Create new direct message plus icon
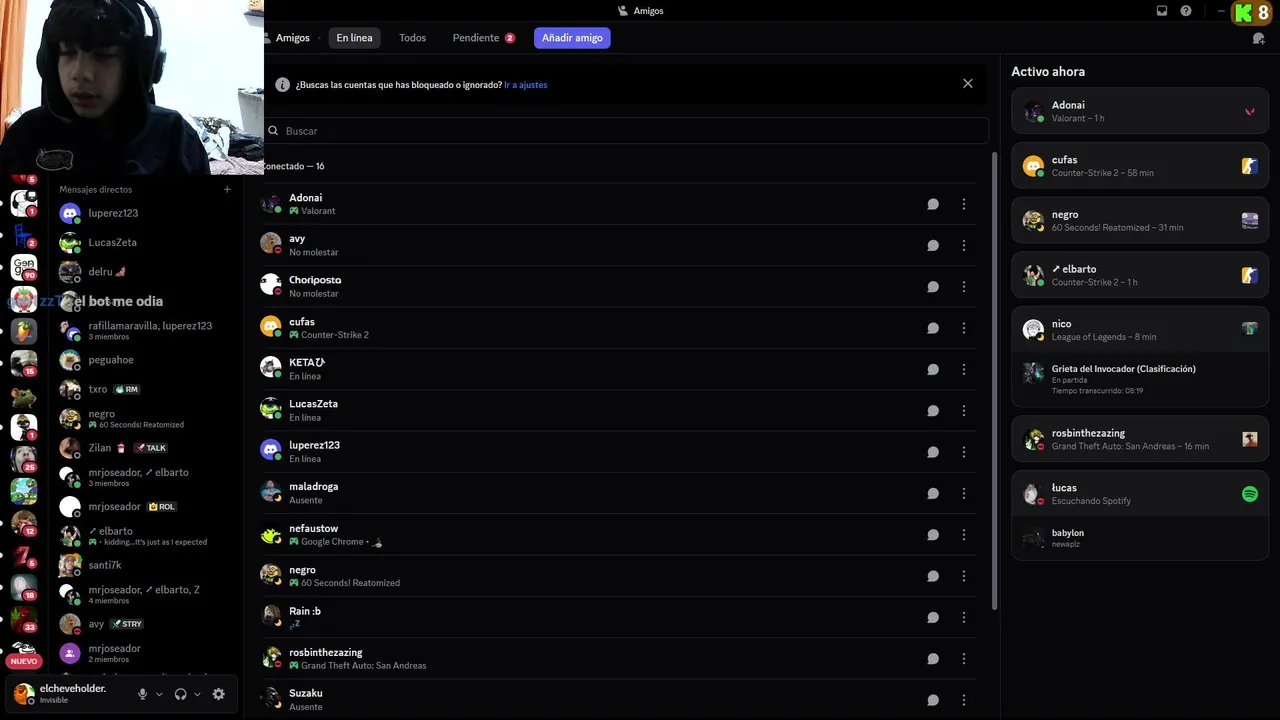Screen dimensions: 1280x720 pyautogui.click(x=227, y=189)
